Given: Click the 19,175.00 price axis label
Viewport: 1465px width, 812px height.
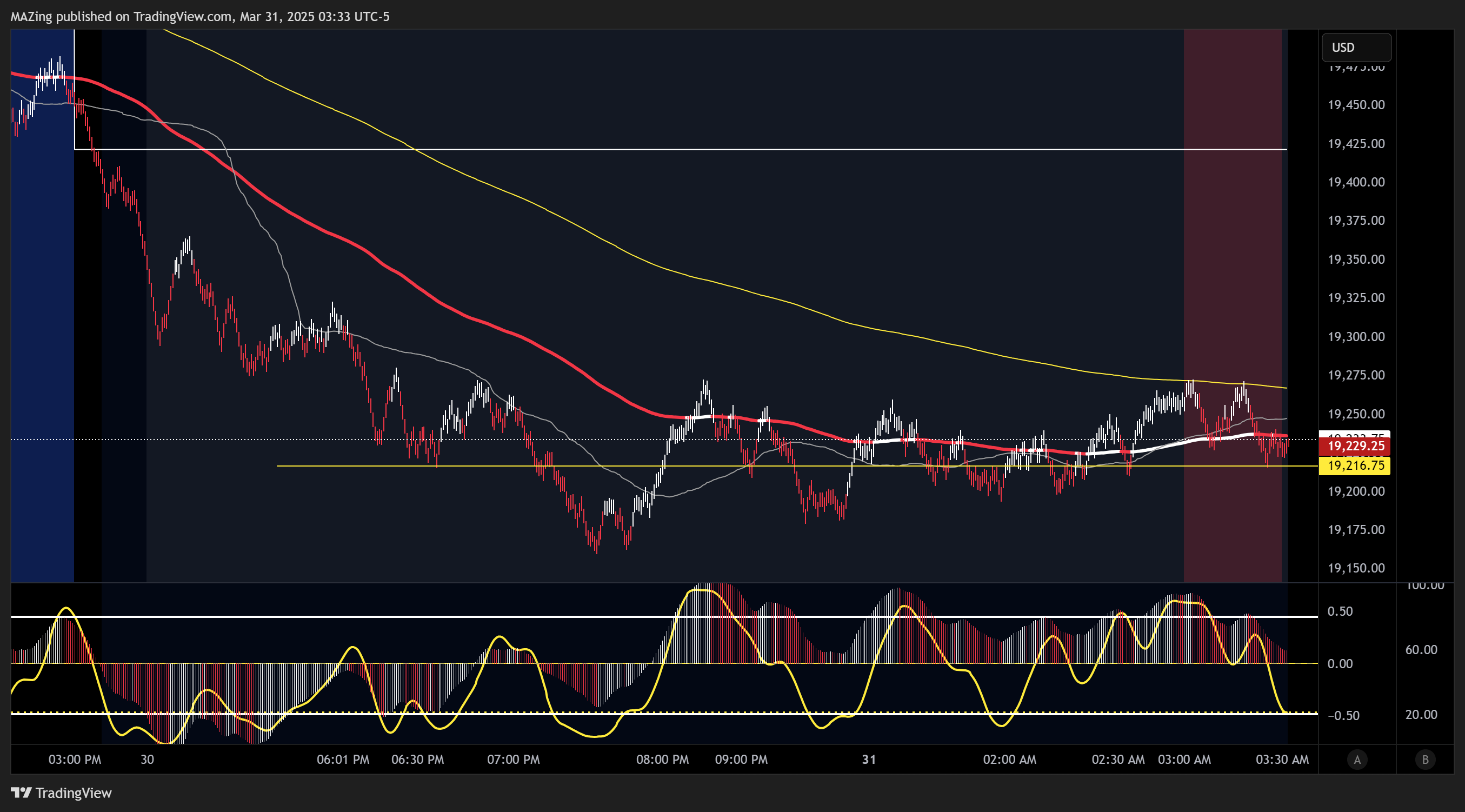Looking at the screenshot, I should (1356, 529).
